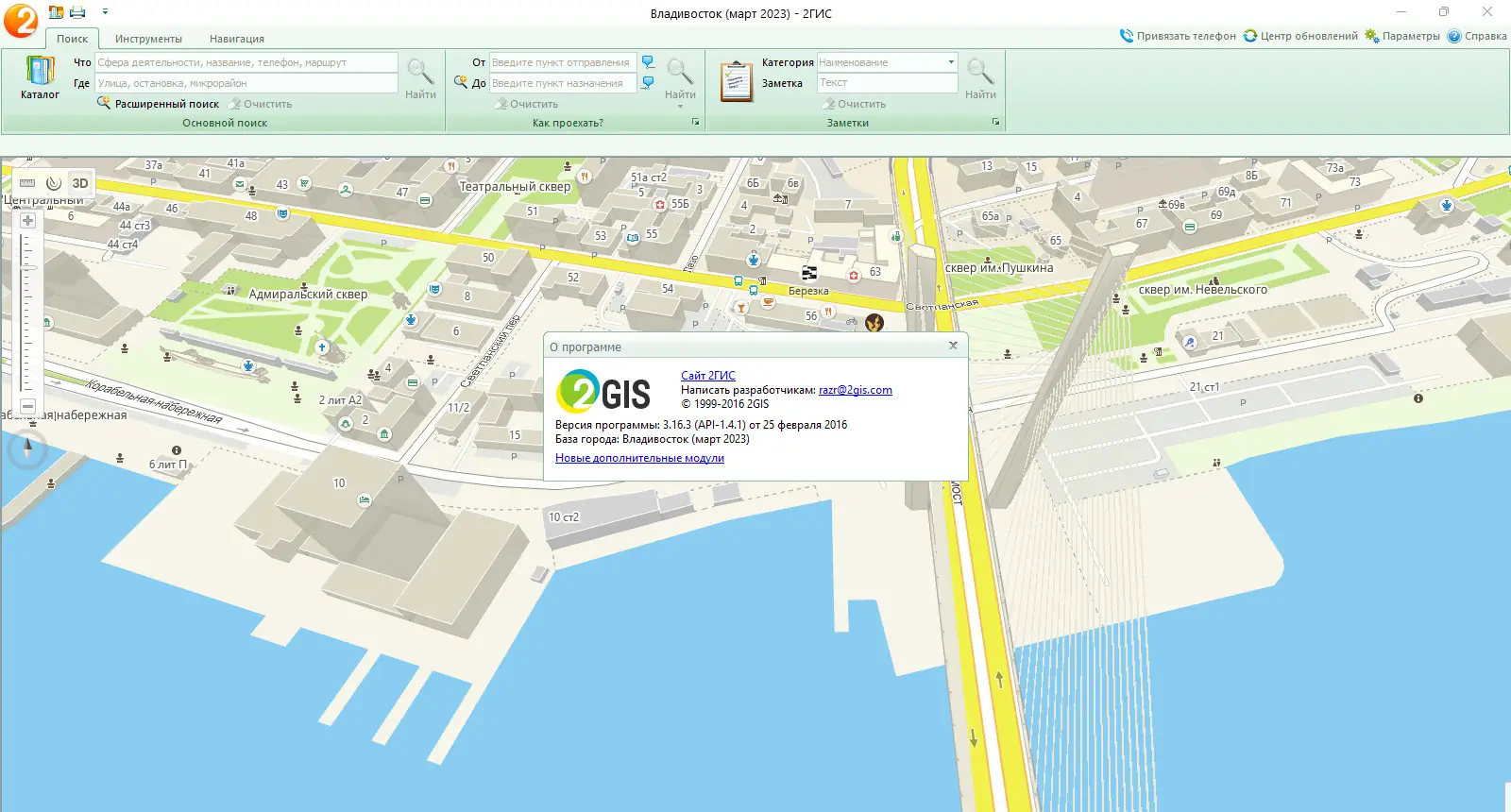Click Очистить in the Как проехать group
The image size is (1511, 812).
pyautogui.click(x=527, y=104)
